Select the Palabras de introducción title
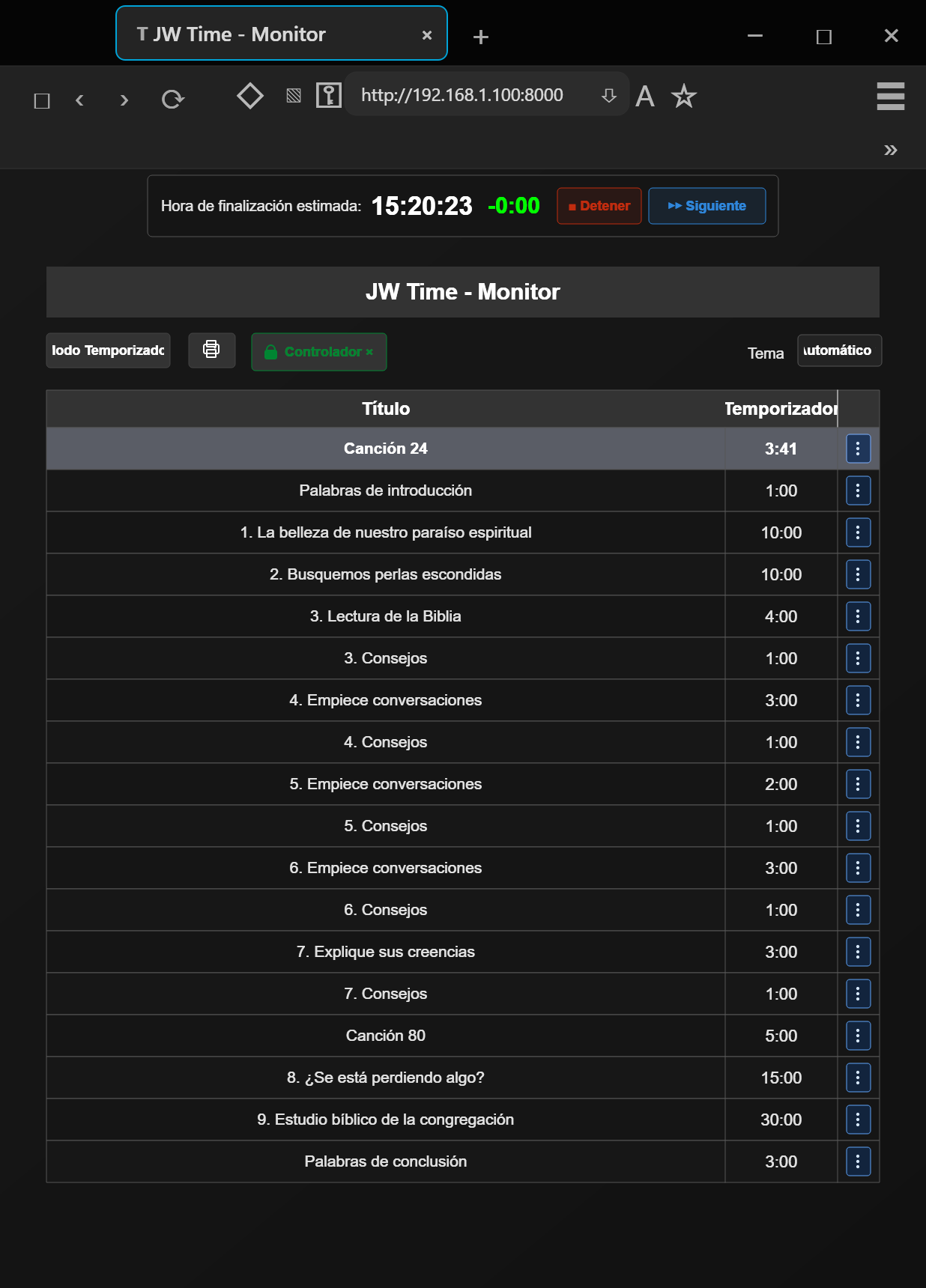The width and height of the screenshot is (926, 1288). tap(386, 490)
